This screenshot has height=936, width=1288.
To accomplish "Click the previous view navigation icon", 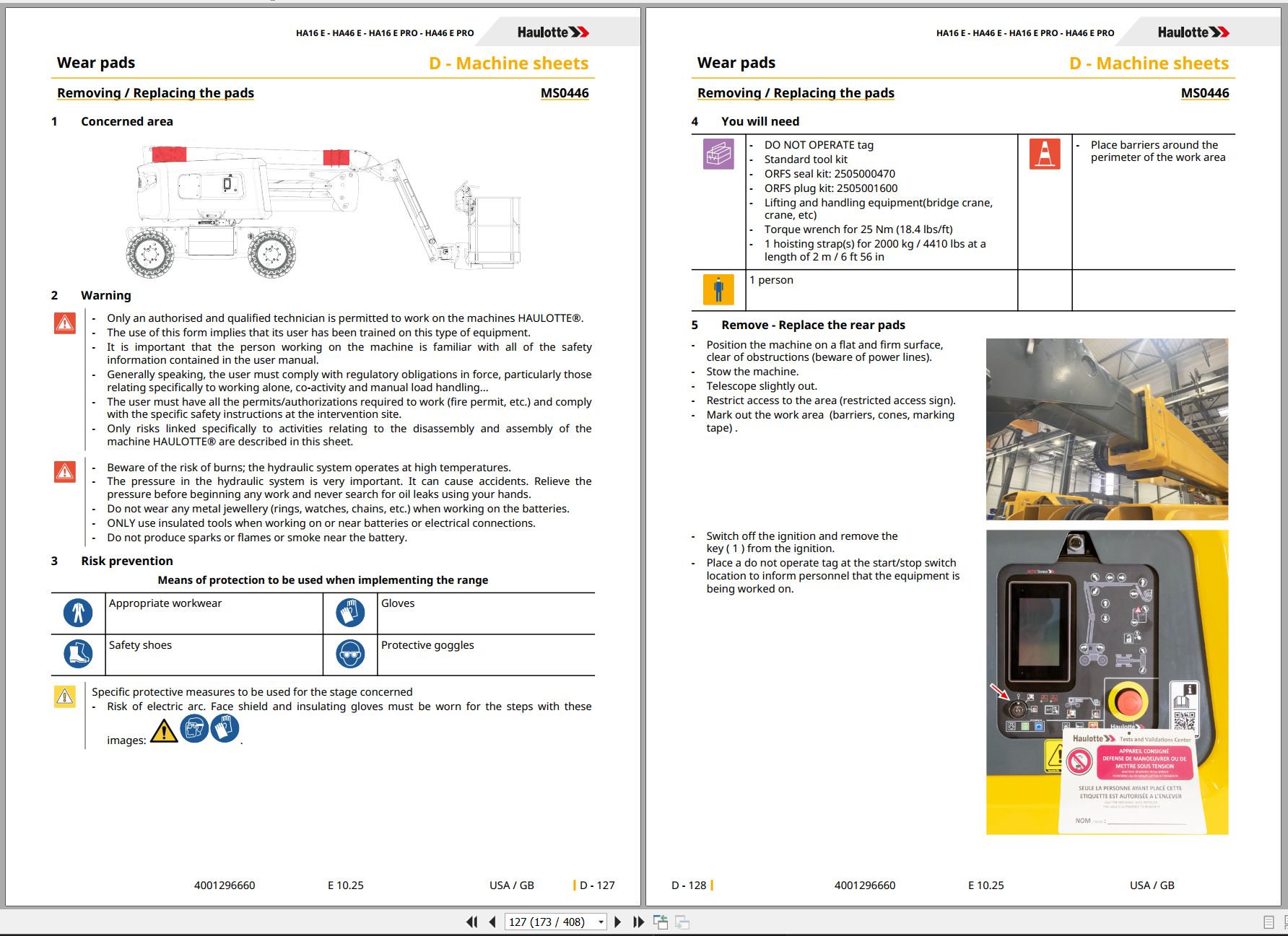I will click(x=661, y=922).
